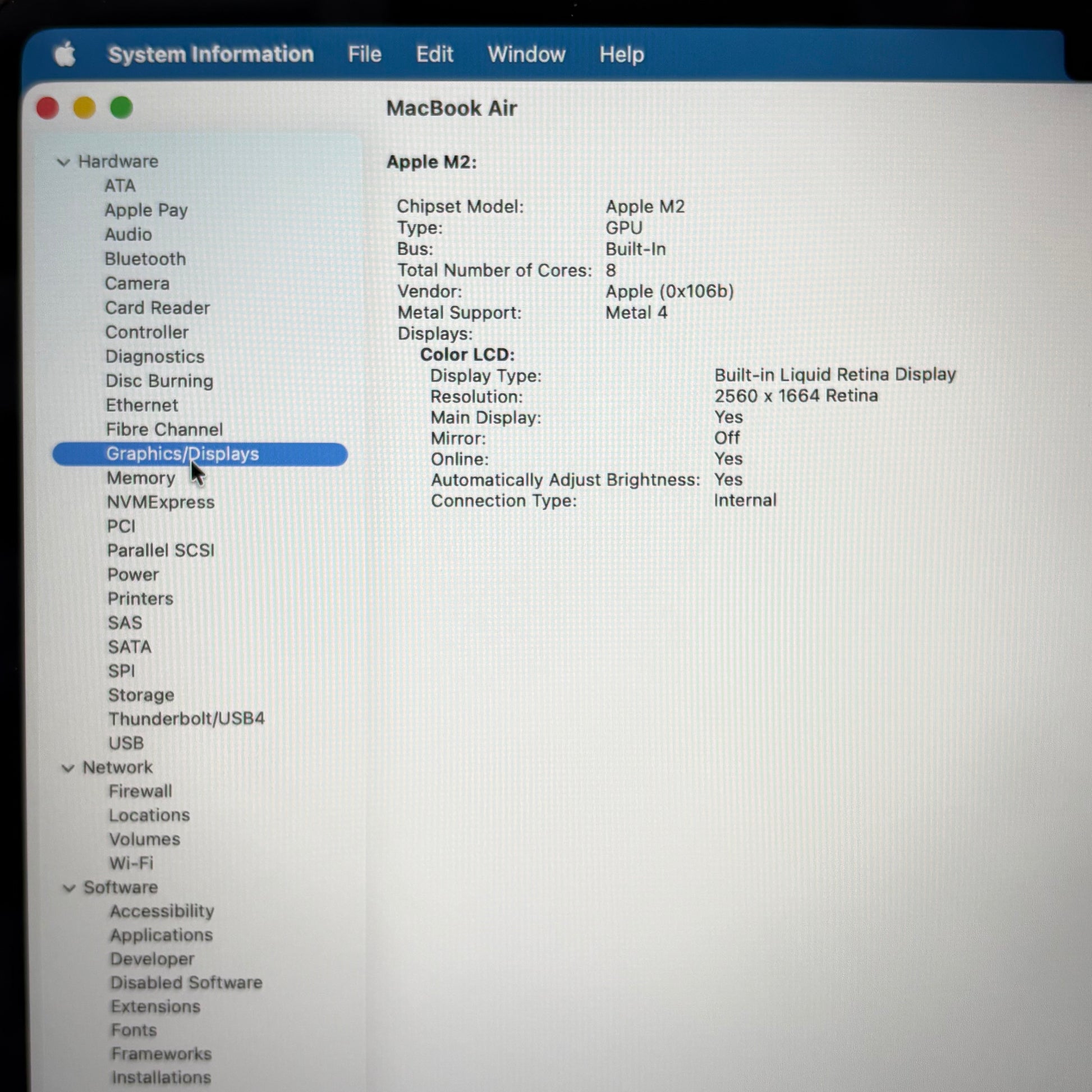This screenshot has width=1092, height=1092.
Task: Select Thunderbolt/USB4 in the sidebar
Action: pyautogui.click(x=186, y=719)
